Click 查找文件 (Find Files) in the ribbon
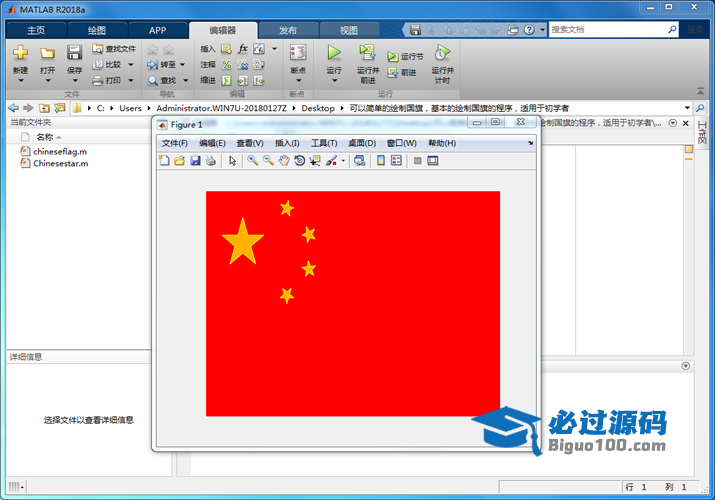 pos(114,49)
